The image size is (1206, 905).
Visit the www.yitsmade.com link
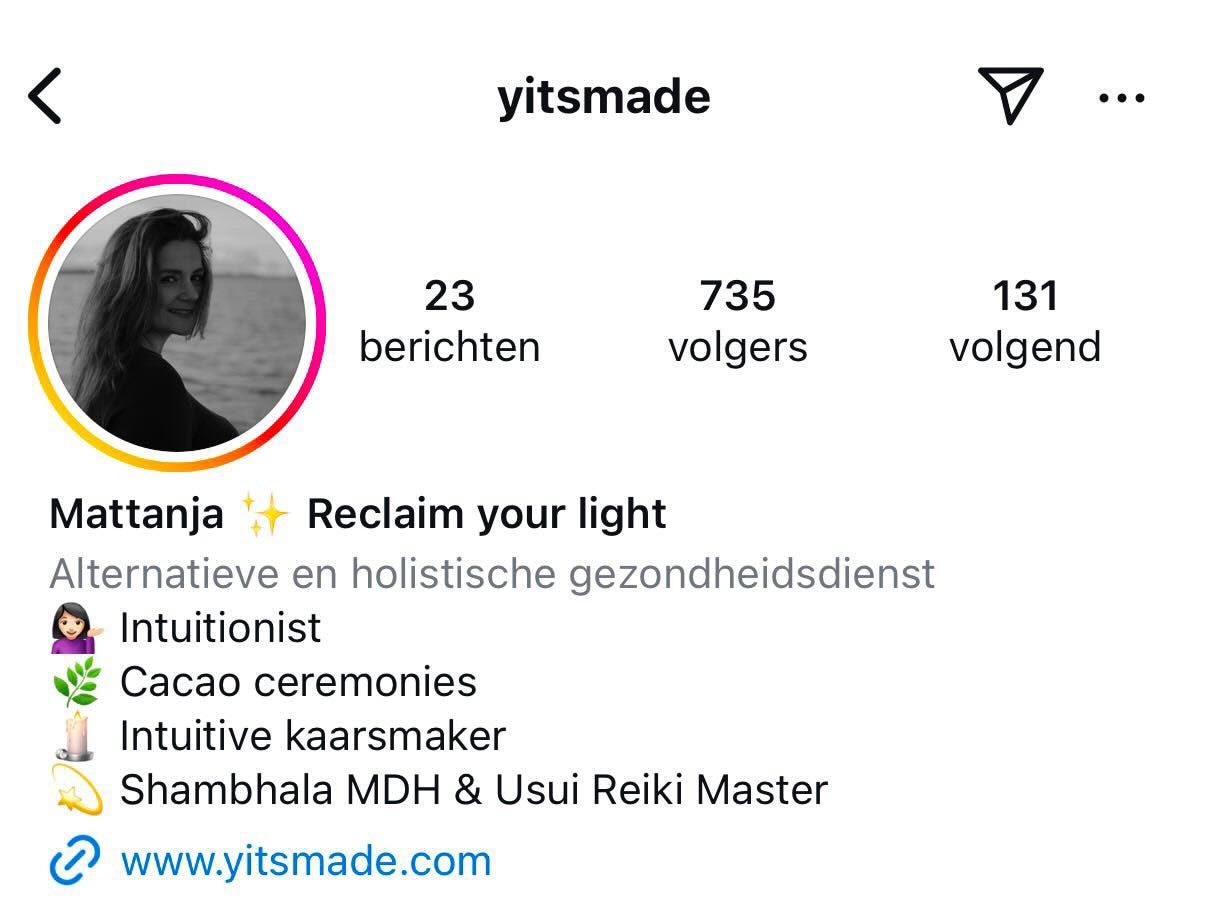[306, 860]
